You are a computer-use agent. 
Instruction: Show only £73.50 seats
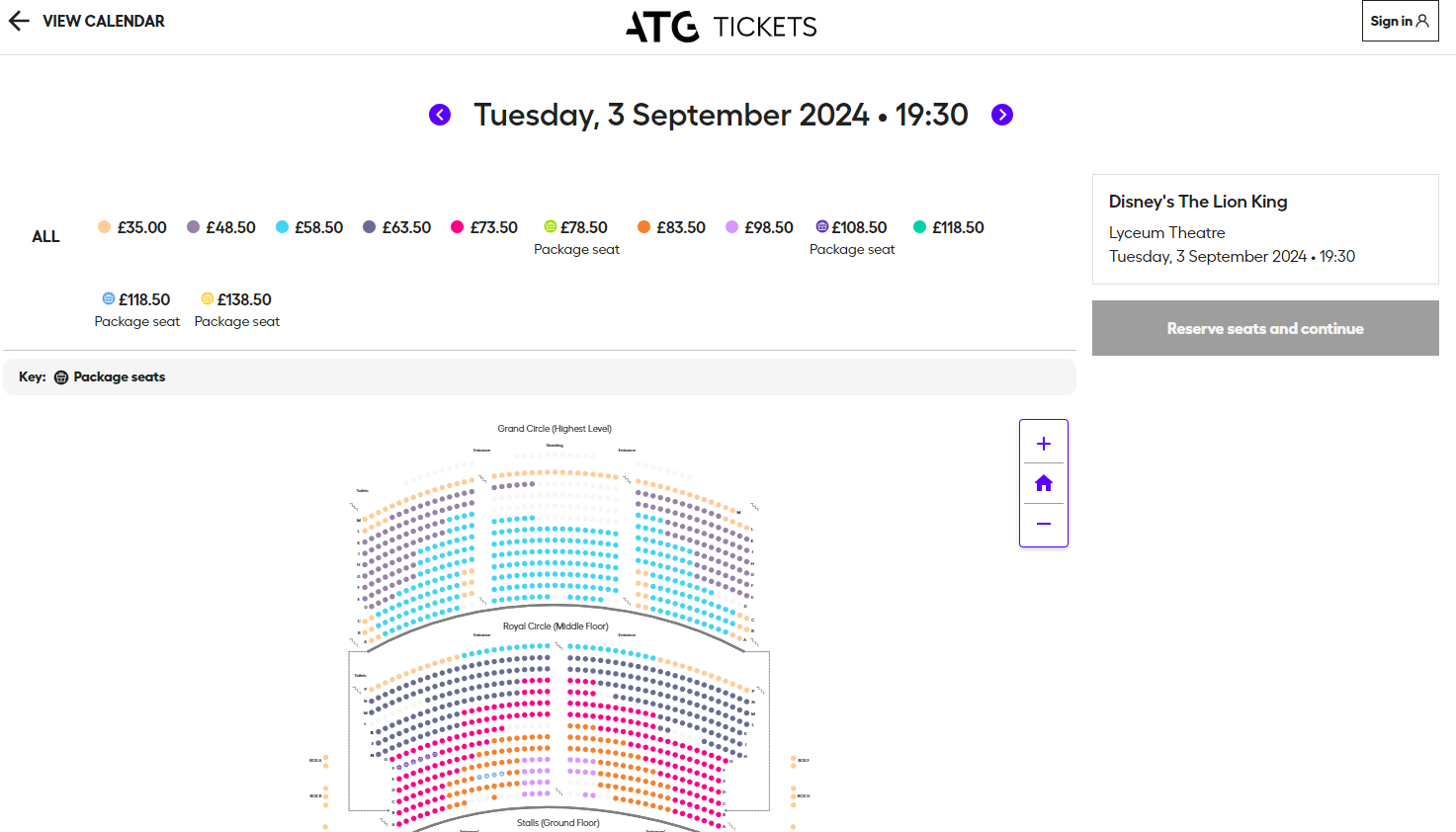click(x=484, y=227)
